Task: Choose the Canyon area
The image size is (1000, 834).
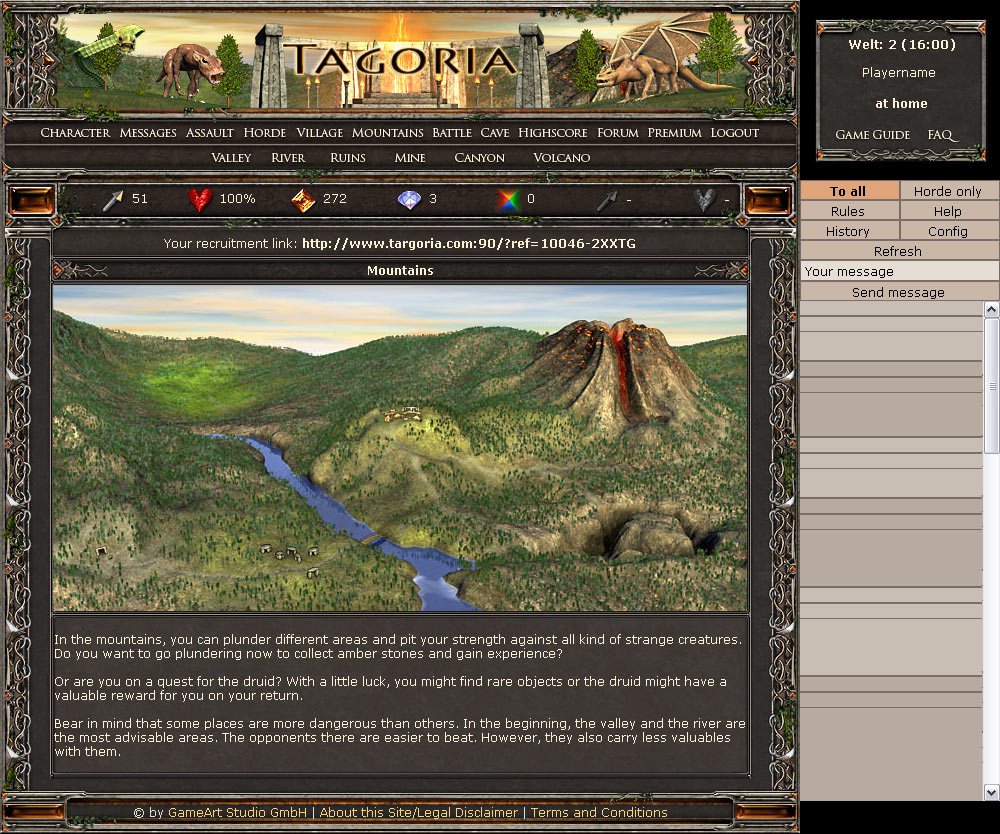Action: pos(480,157)
